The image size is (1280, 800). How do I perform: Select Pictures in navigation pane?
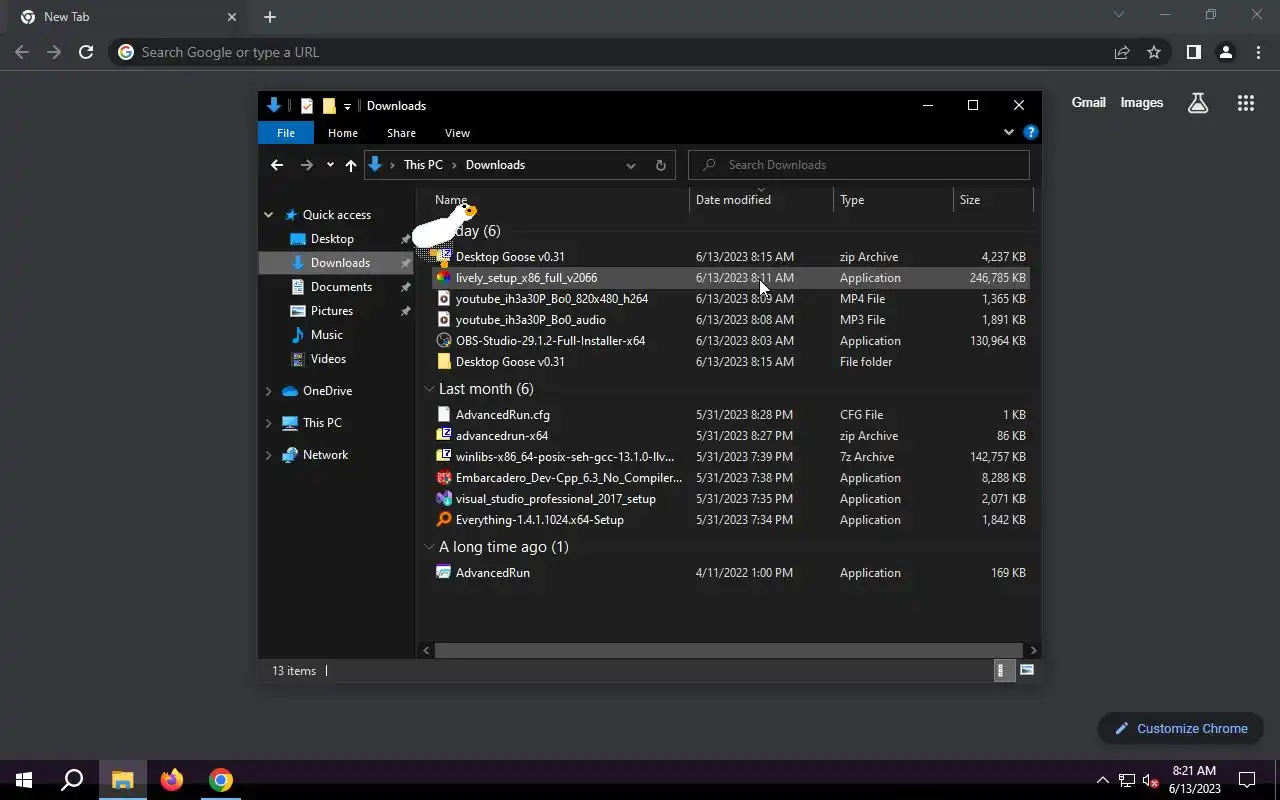pyautogui.click(x=331, y=311)
